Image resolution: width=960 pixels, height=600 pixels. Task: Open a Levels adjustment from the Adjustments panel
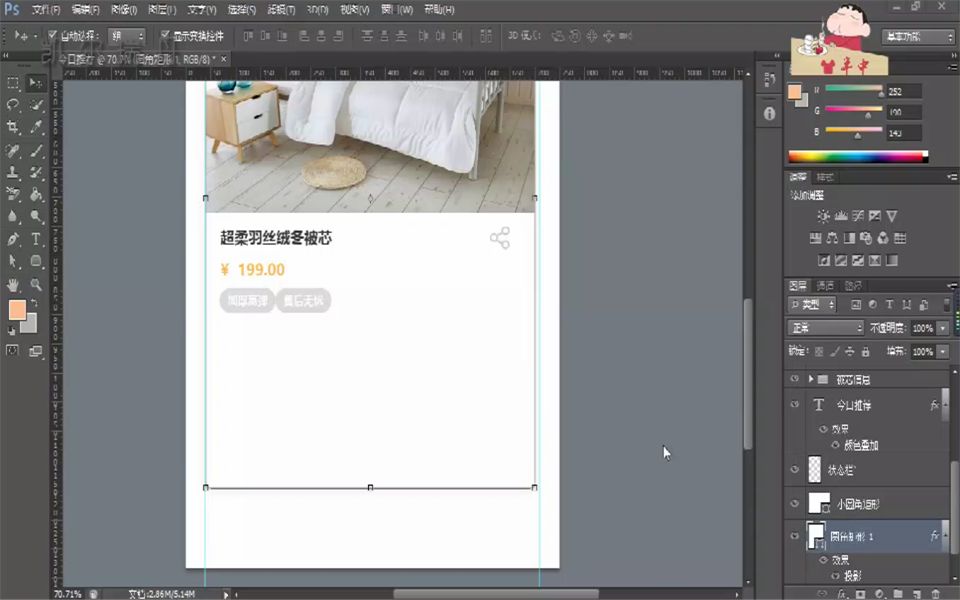click(841, 215)
